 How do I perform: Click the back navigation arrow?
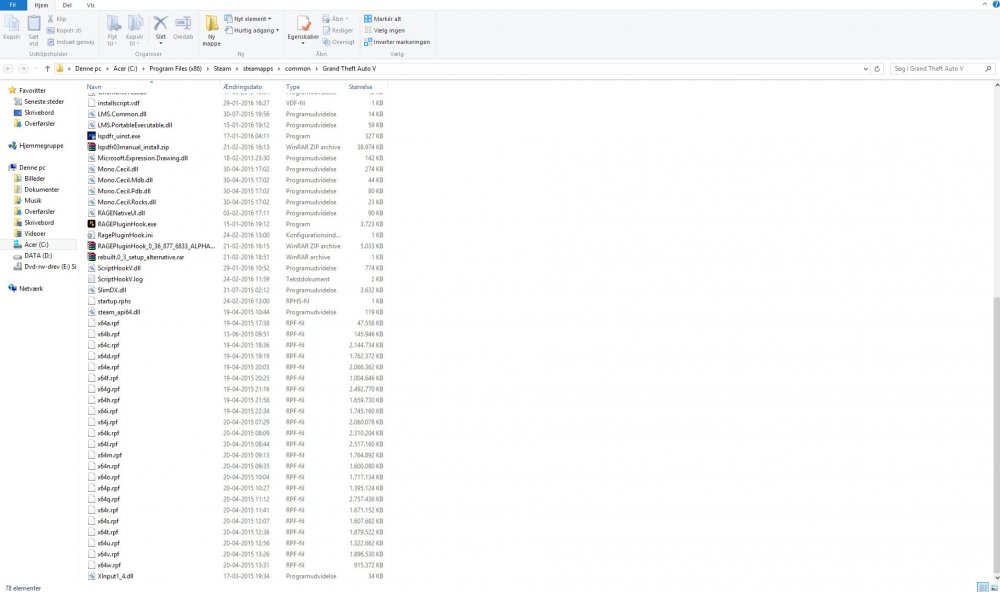pyautogui.click(x=8, y=68)
